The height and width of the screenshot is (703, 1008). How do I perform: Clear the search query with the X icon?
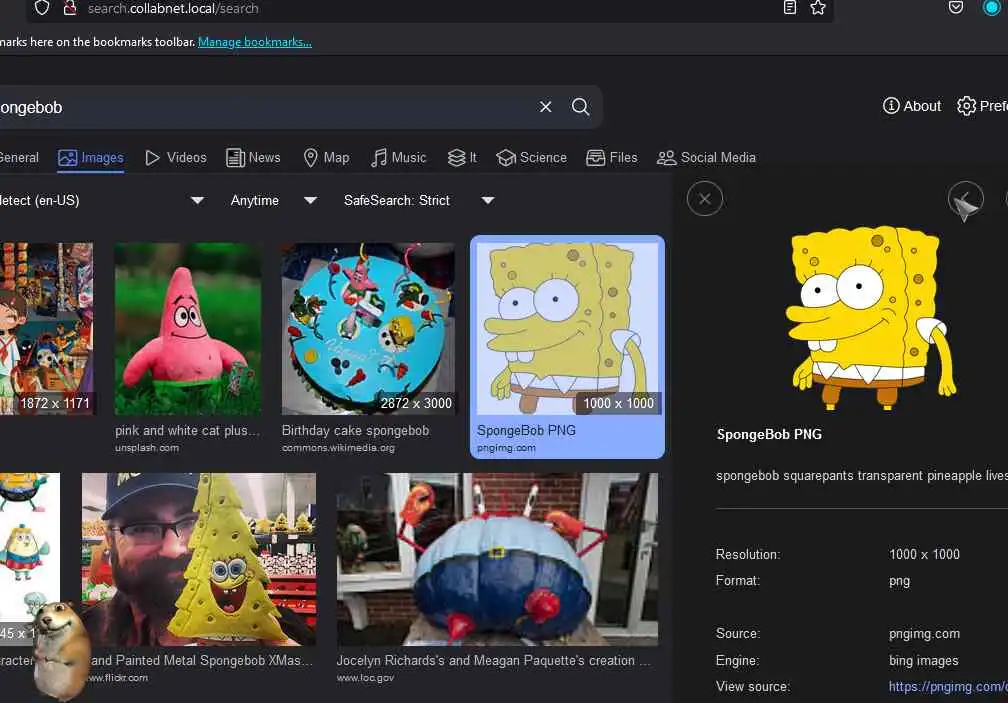[546, 107]
